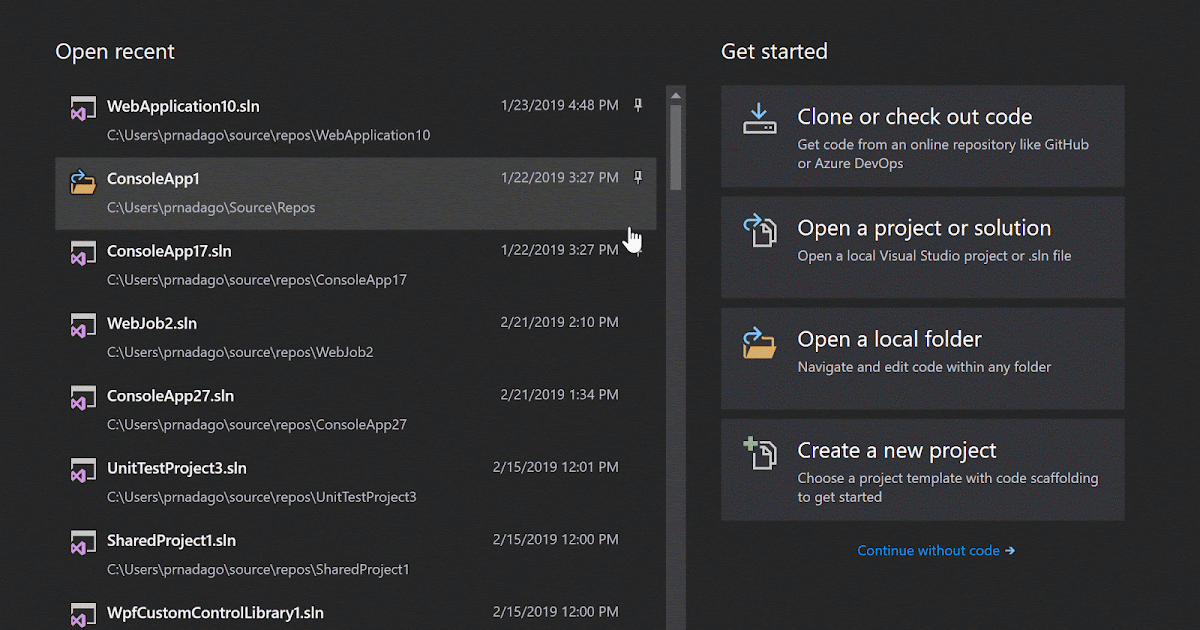Click the solution icon beside SharedProject1.sln
The height and width of the screenshot is (630, 1200).
[83, 541]
